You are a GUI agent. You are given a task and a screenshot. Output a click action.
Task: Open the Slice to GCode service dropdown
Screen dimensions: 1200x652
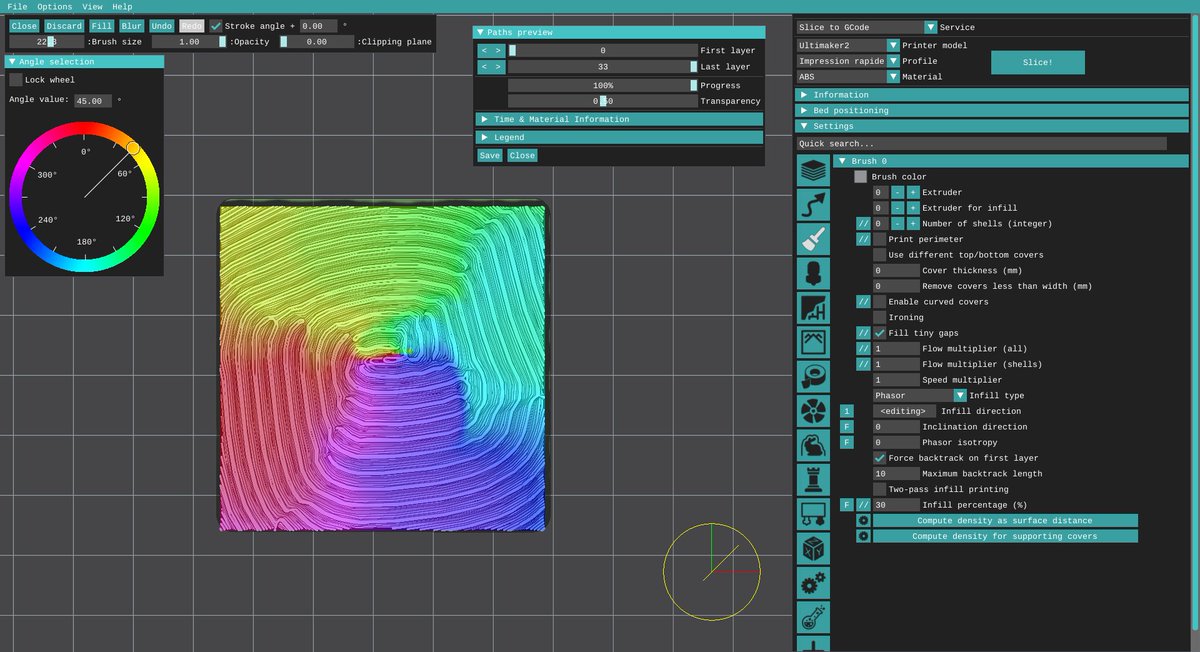pos(867,27)
